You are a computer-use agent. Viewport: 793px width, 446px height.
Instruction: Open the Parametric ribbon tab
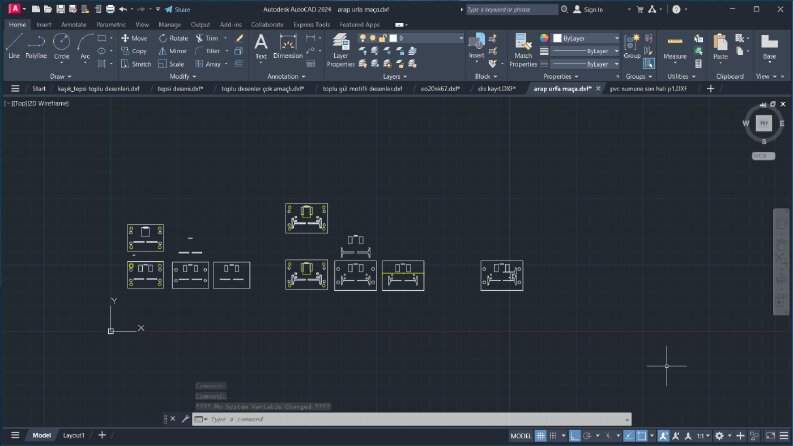pyautogui.click(x=111, y=24)
